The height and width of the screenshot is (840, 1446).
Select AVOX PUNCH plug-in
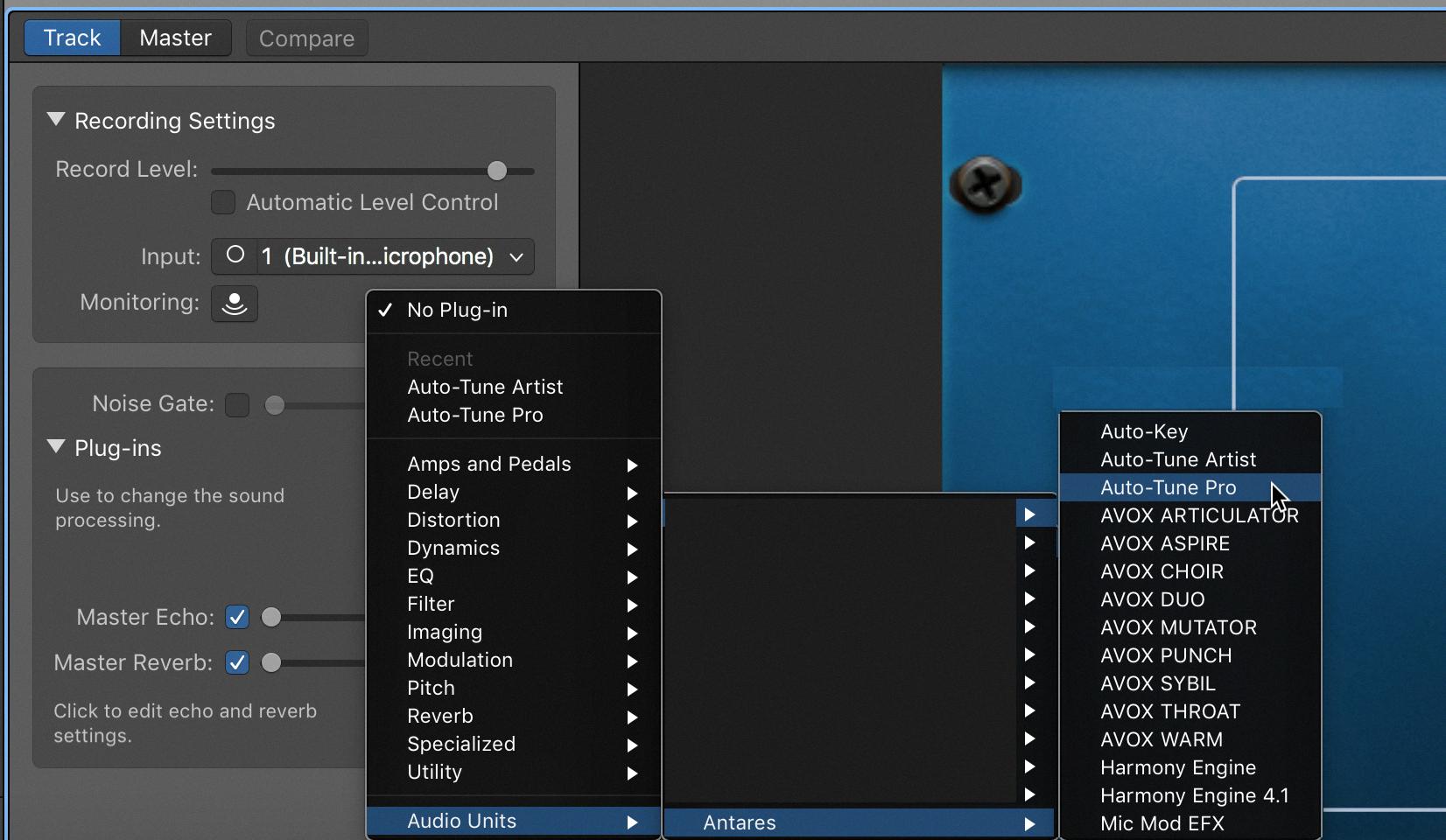pos(1190,655)
